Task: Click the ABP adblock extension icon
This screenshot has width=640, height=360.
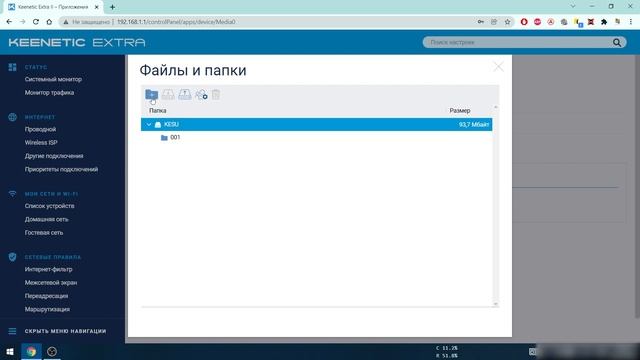Action: pyautogui.click(x=538, y=22)
